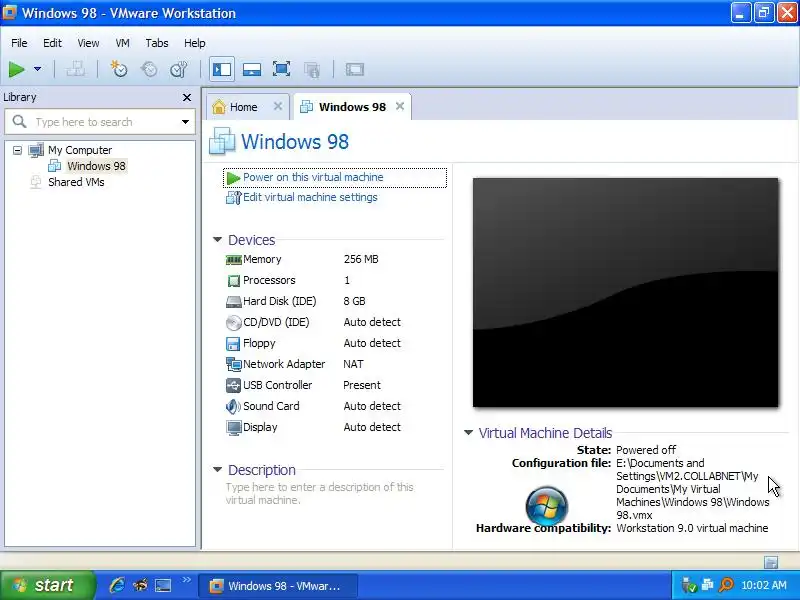Open the Help menu
This screenshot has width=800, height=600.
tap(194, 43)
